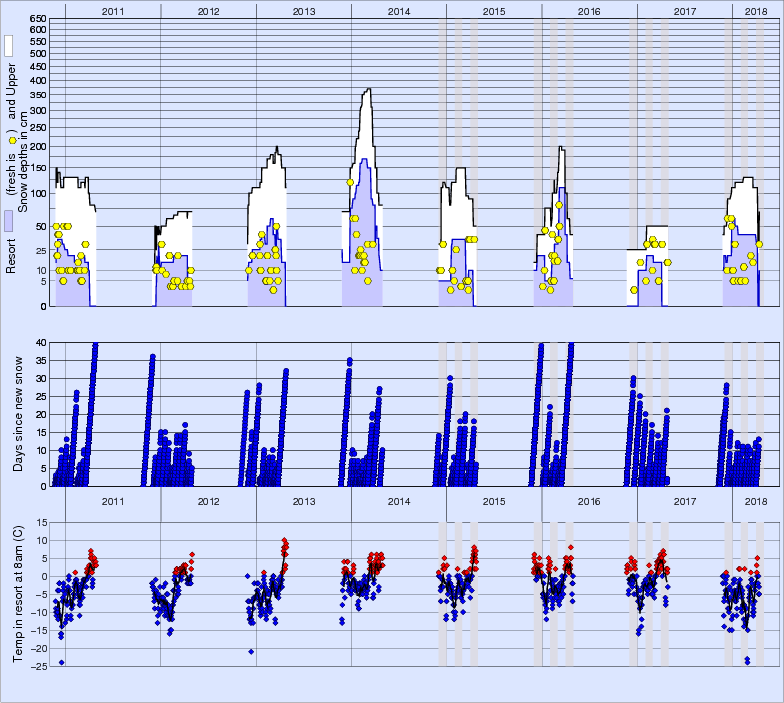This screenshot has width=784, height=703.
Task: Select the lavender Resort snow legend swatch
Action: (x=9, y=222)
